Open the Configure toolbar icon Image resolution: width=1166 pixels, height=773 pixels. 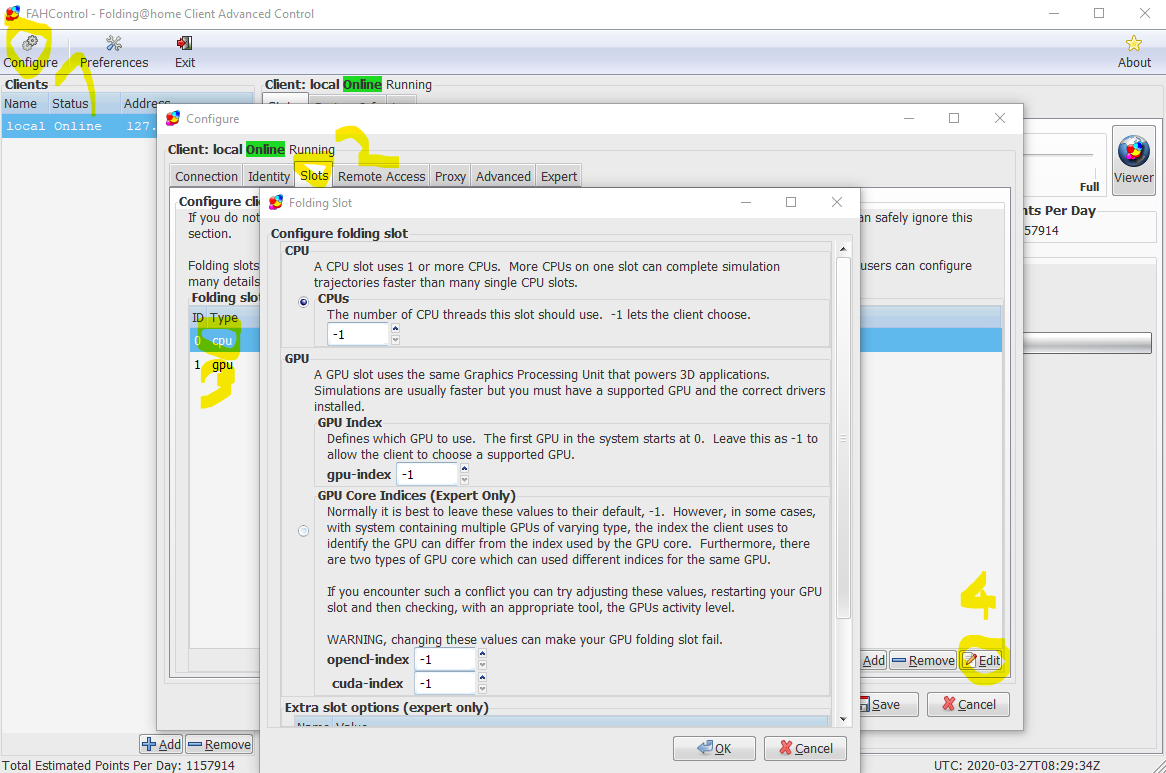pos(31,44)
